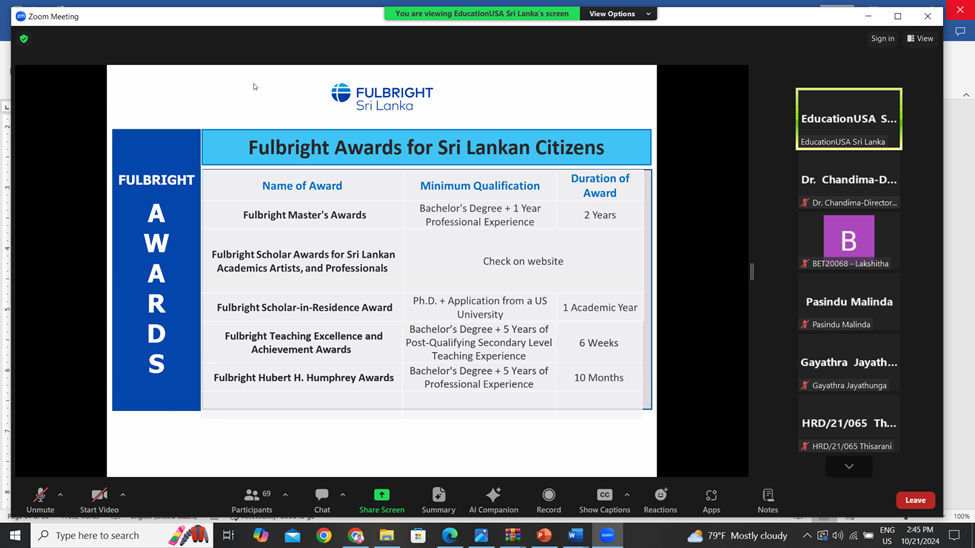Open View Options dropdown
Viewport: 975px width, 548px height.
[619, 14]
